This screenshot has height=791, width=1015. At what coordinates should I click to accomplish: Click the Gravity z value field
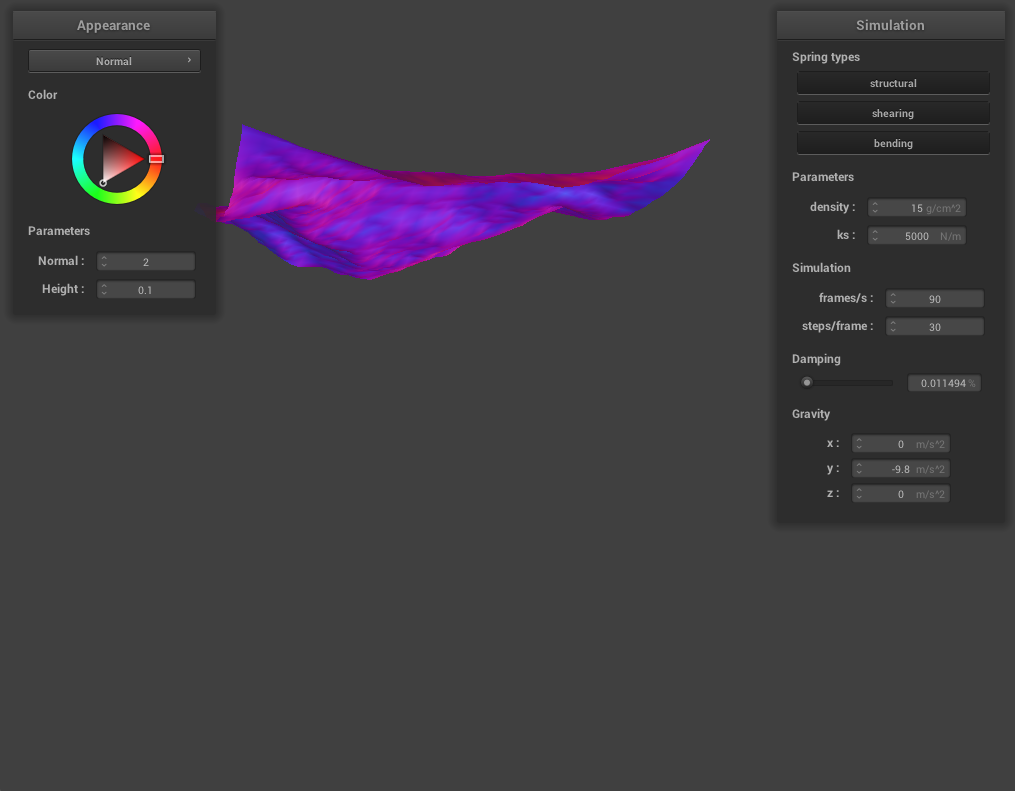pos(900,494)
